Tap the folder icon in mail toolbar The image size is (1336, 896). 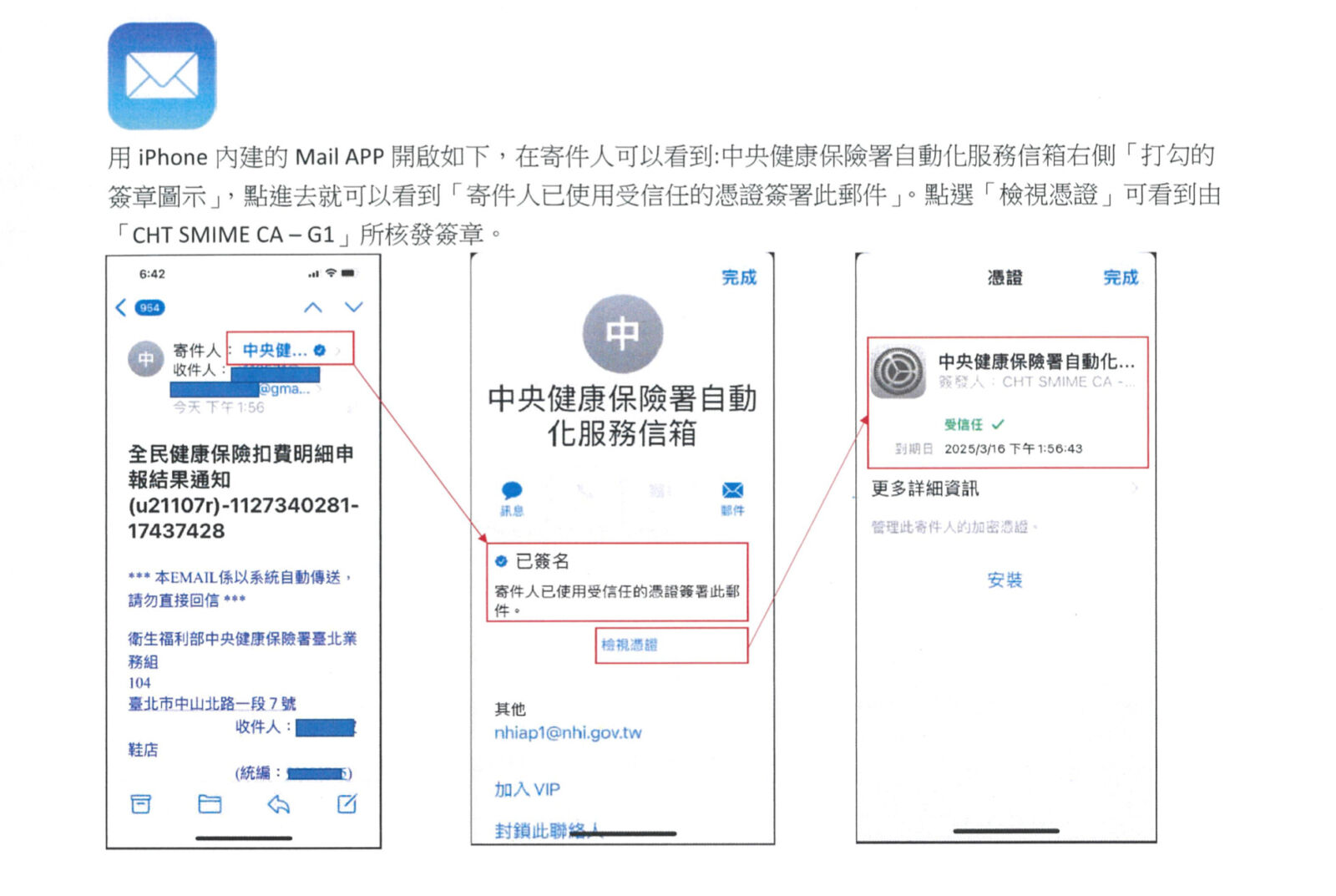point(210,804)
